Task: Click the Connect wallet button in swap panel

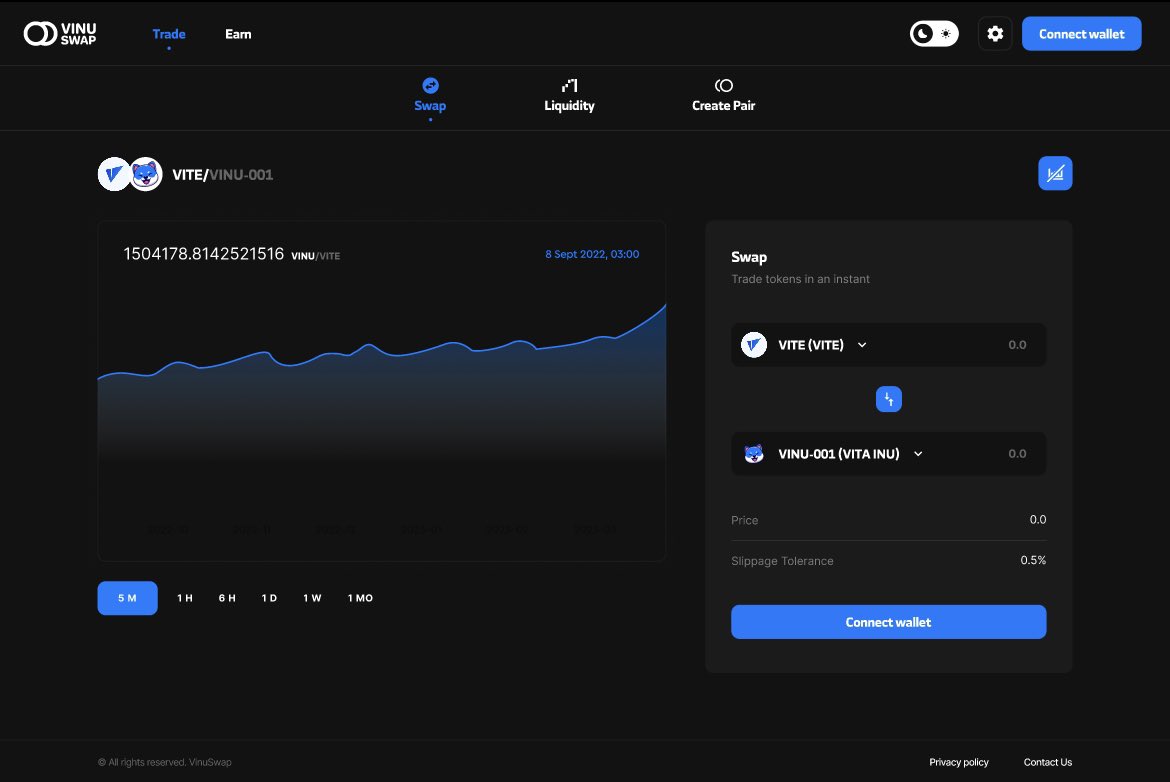Action: (x=888, y=621)
